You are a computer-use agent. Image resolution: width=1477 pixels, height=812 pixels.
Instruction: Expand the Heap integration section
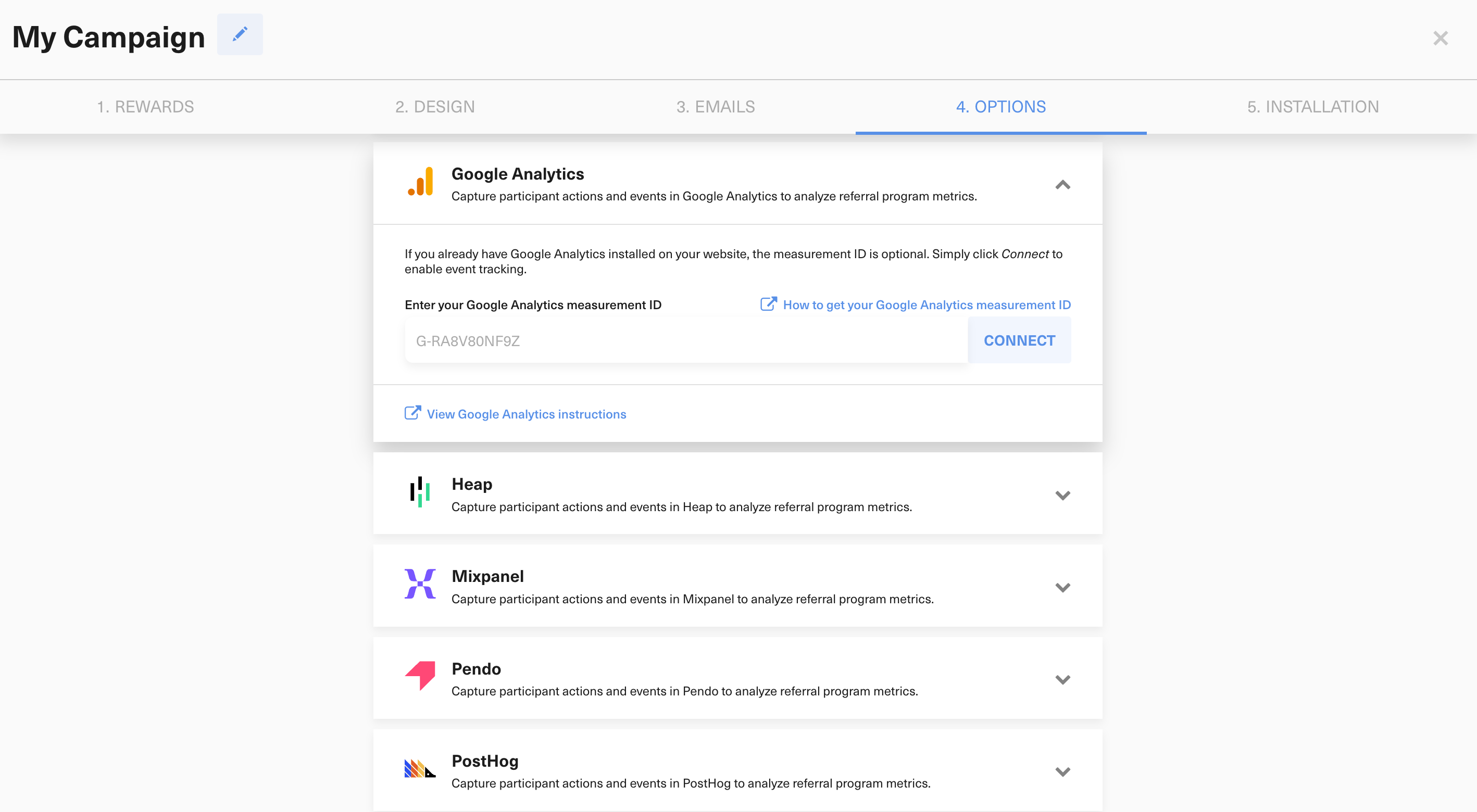click(x=1062, y=495)
